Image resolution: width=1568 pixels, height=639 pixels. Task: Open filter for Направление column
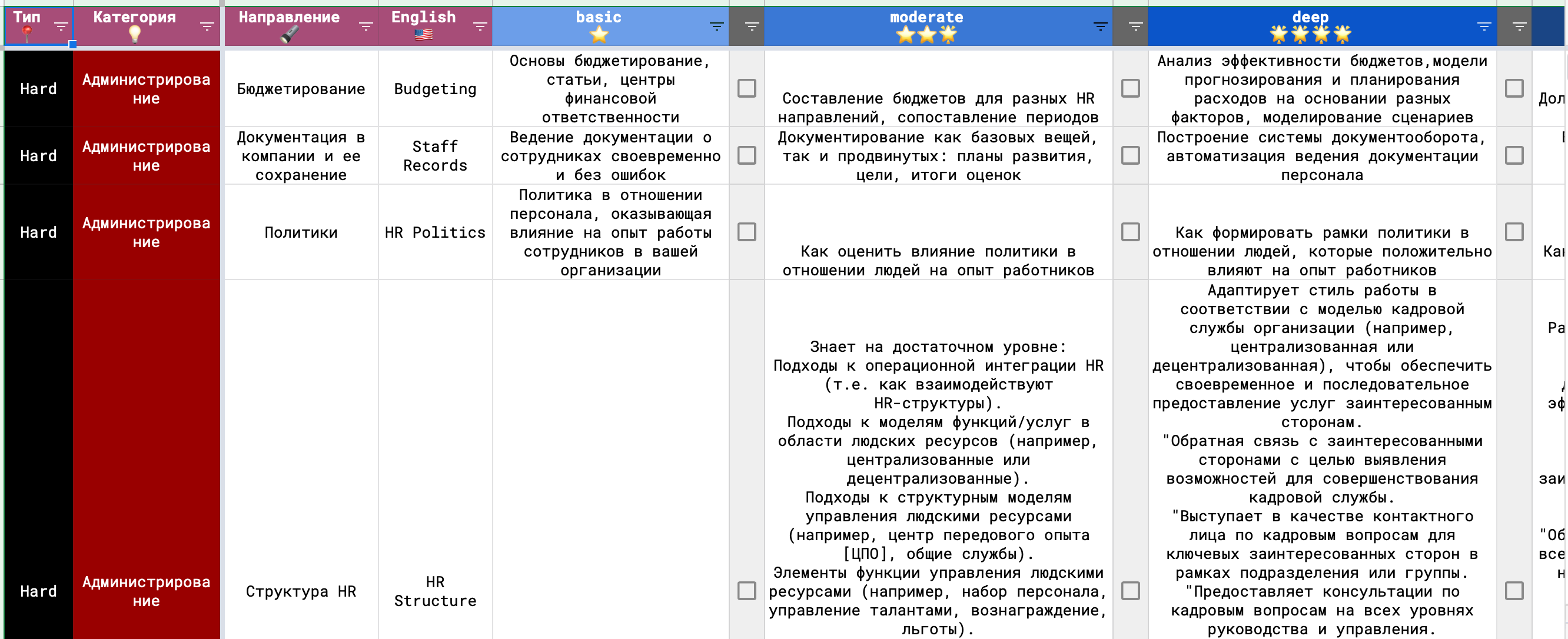click(366, 26)
